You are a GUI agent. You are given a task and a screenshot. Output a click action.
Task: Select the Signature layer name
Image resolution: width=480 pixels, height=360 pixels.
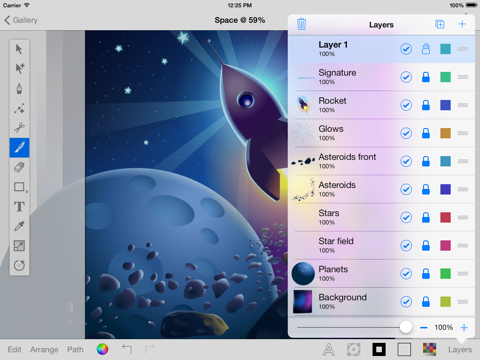(x=337, y=73)
